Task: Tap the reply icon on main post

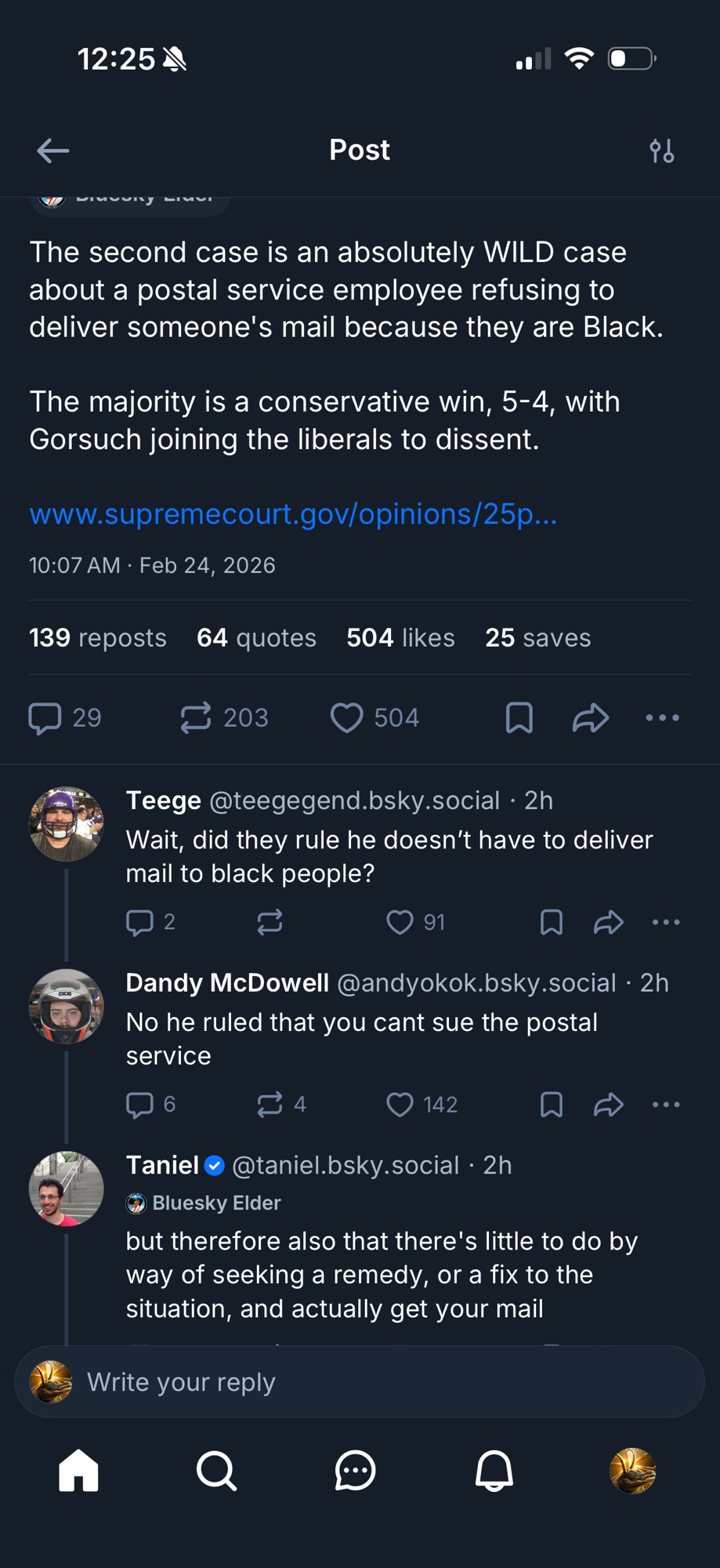Action: [x=45, y=718]
